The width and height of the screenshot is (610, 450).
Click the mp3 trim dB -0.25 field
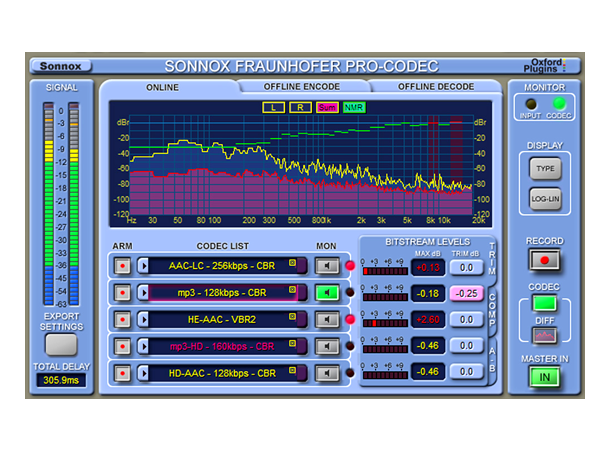[466, 294]
